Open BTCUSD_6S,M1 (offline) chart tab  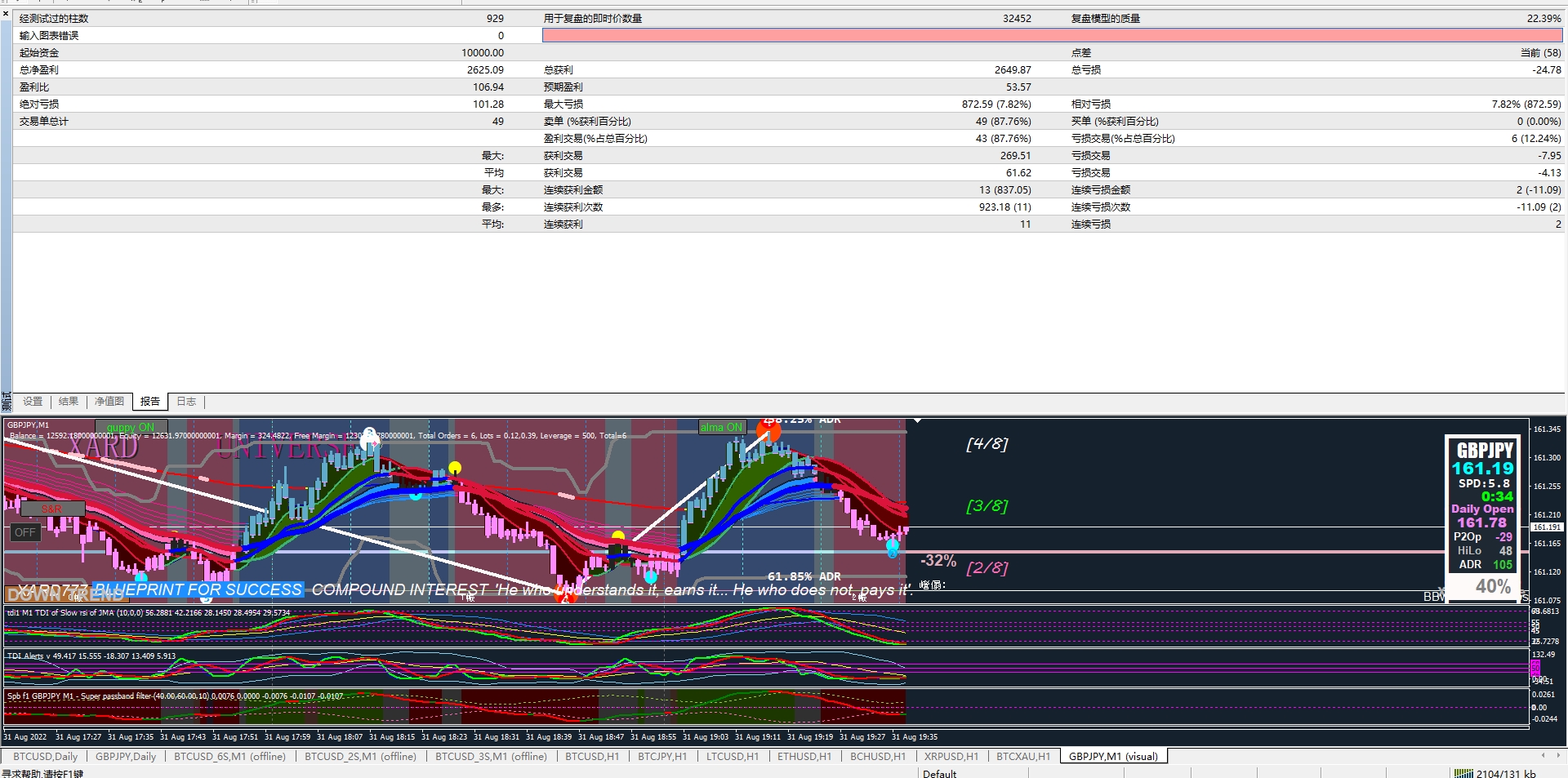[x=229, y=757]
